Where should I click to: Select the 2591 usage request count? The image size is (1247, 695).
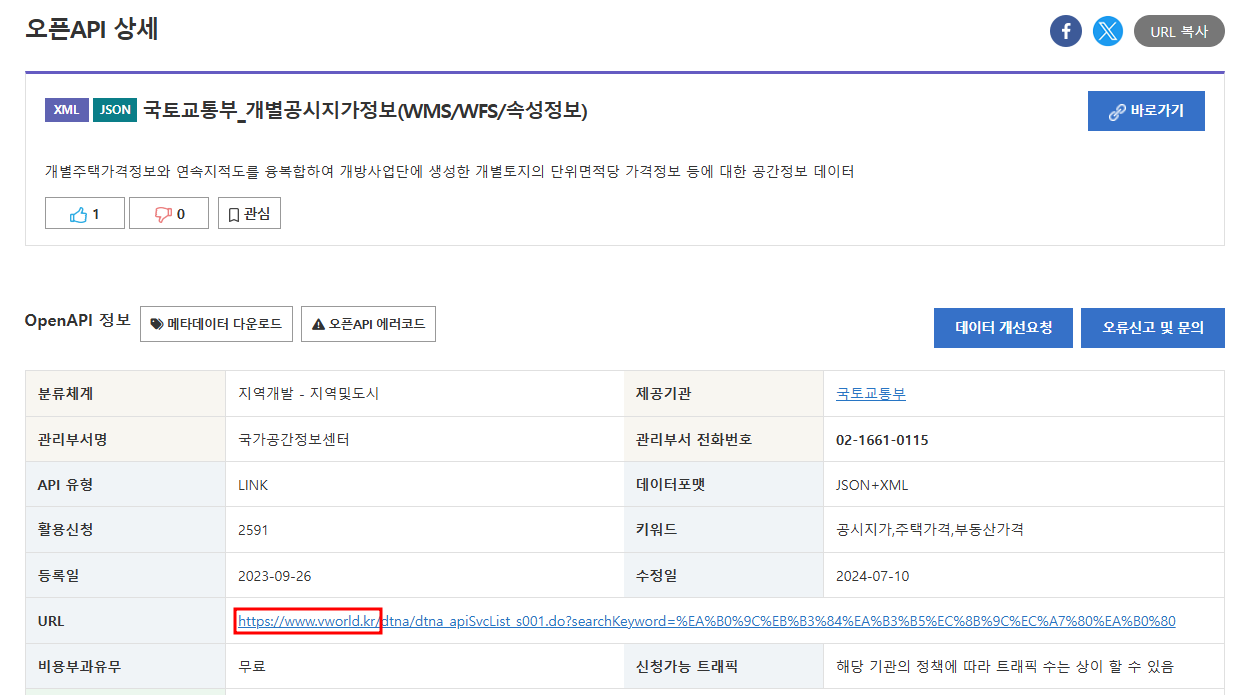pyautogui.click(x=253, y=530)
